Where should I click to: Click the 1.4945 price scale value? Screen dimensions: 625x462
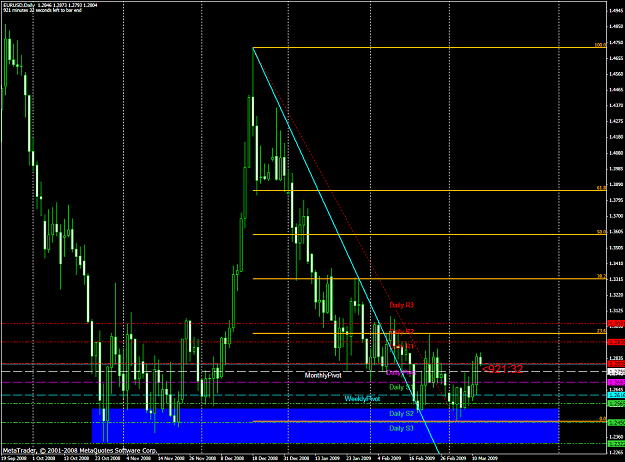615,11
